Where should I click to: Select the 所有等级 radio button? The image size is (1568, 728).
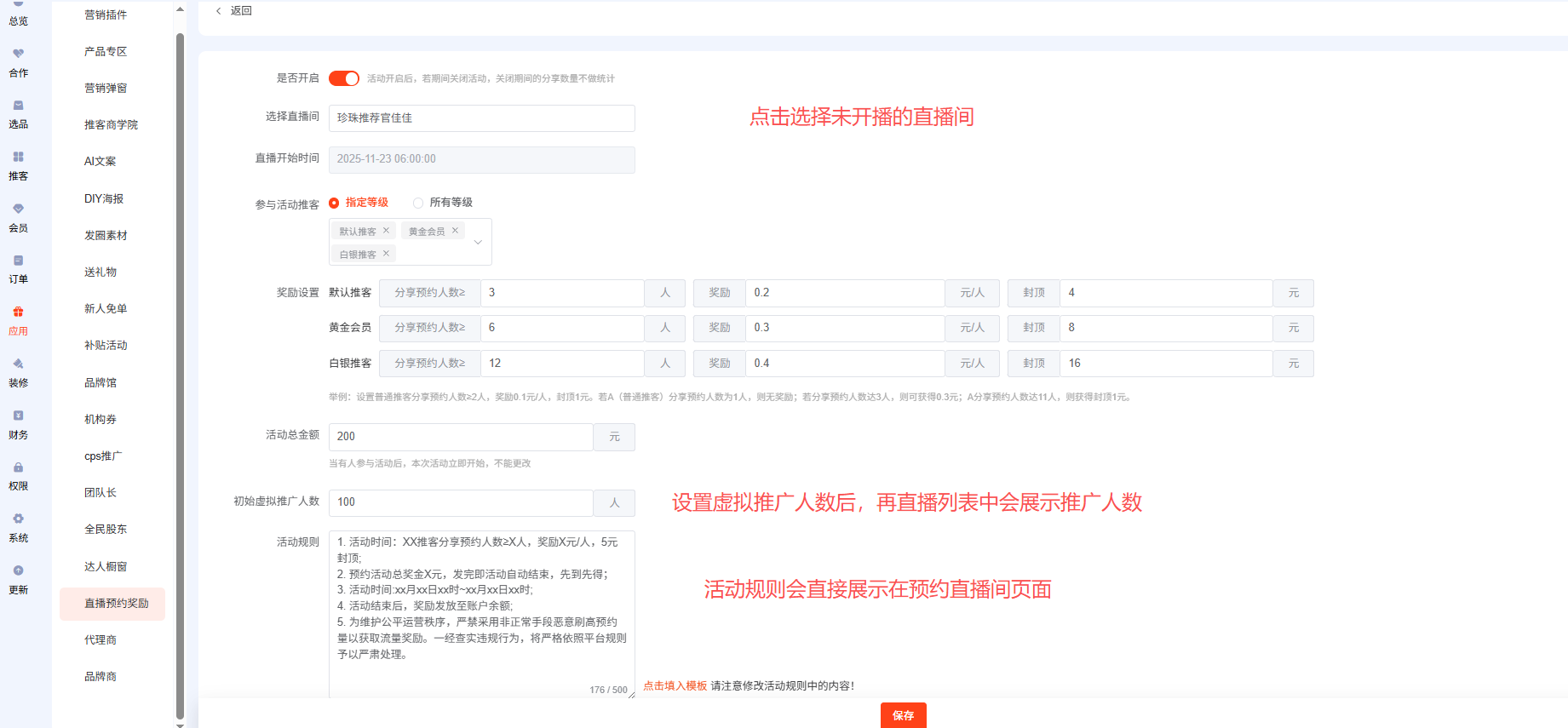pyautogui.click(x=418, y=203)
